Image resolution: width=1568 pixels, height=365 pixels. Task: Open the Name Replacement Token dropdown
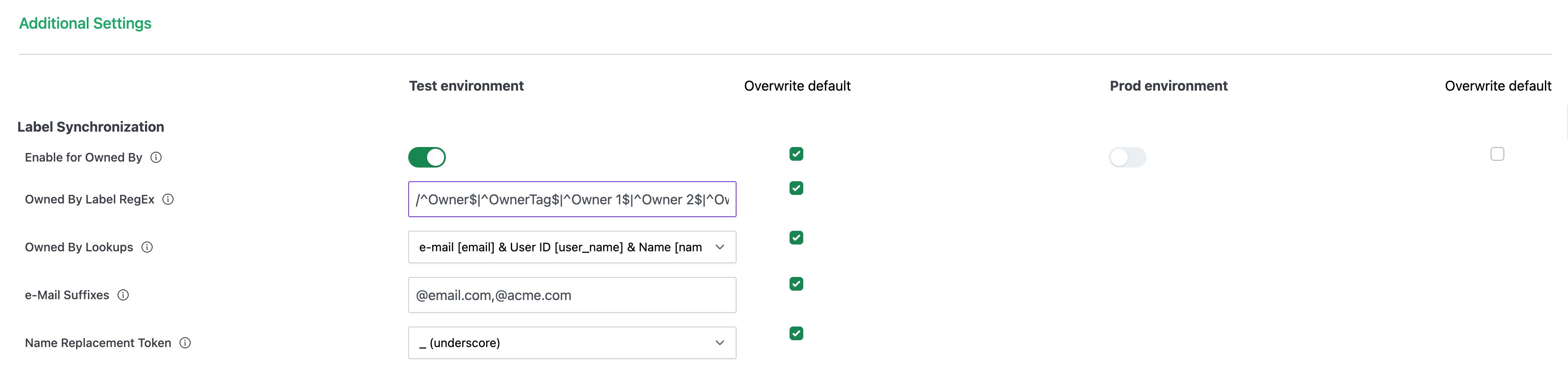click(572, 343)
